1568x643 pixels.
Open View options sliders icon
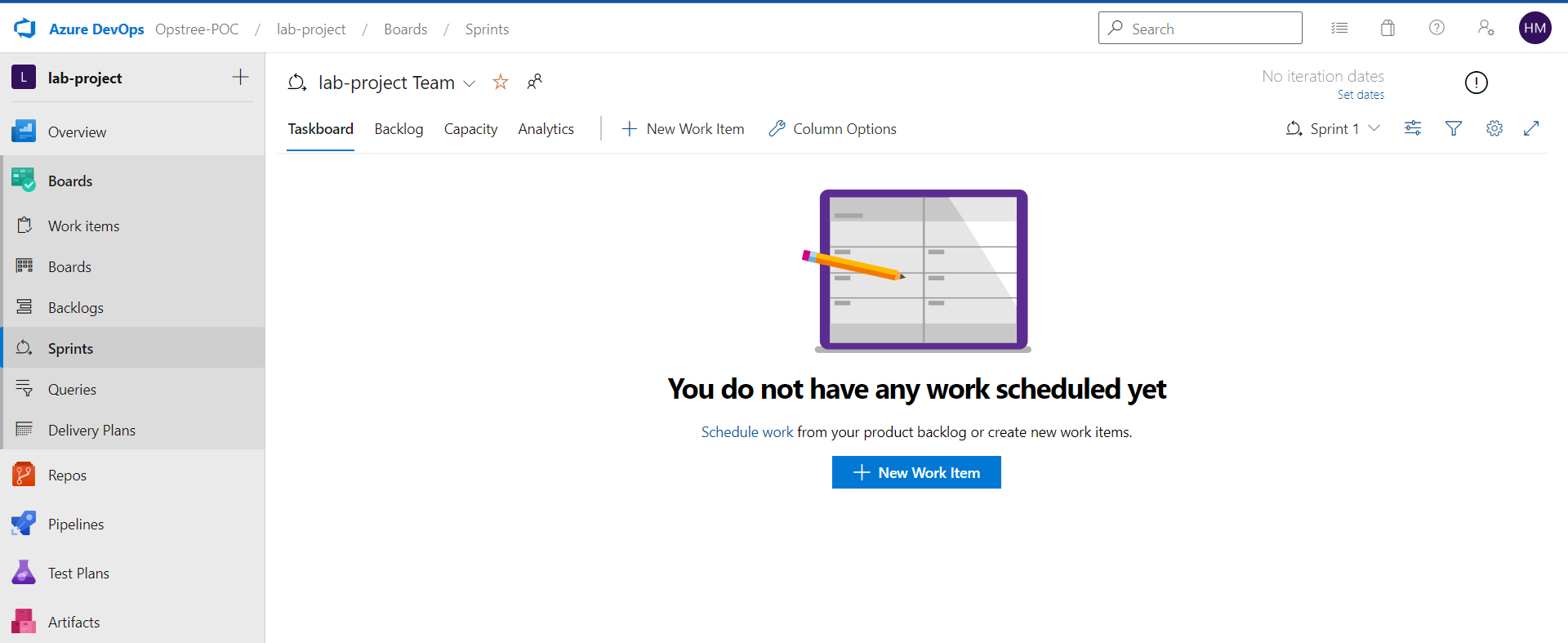(1413, 128)
